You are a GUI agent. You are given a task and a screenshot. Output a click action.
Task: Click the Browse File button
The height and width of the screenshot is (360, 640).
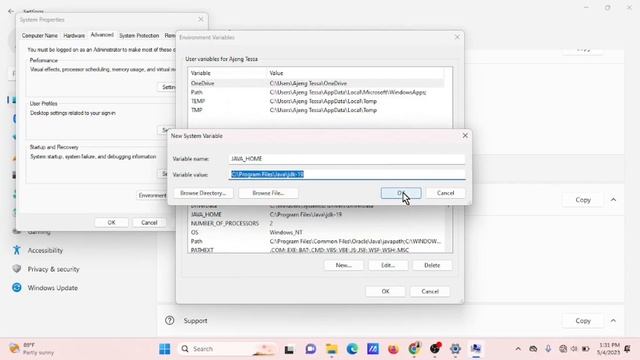tap(268, 193)
